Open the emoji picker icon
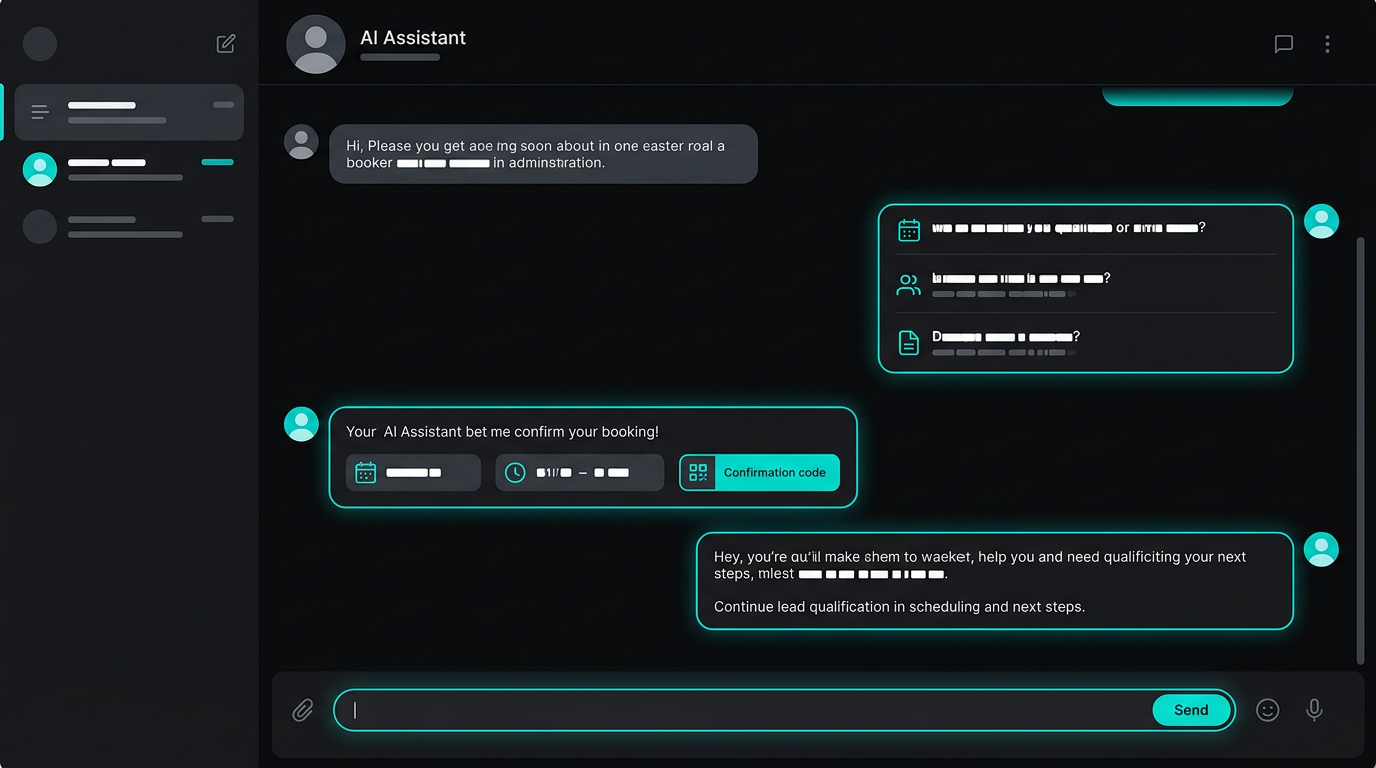Viewport: 1376px width, 768px height. tap(1267, 709)
